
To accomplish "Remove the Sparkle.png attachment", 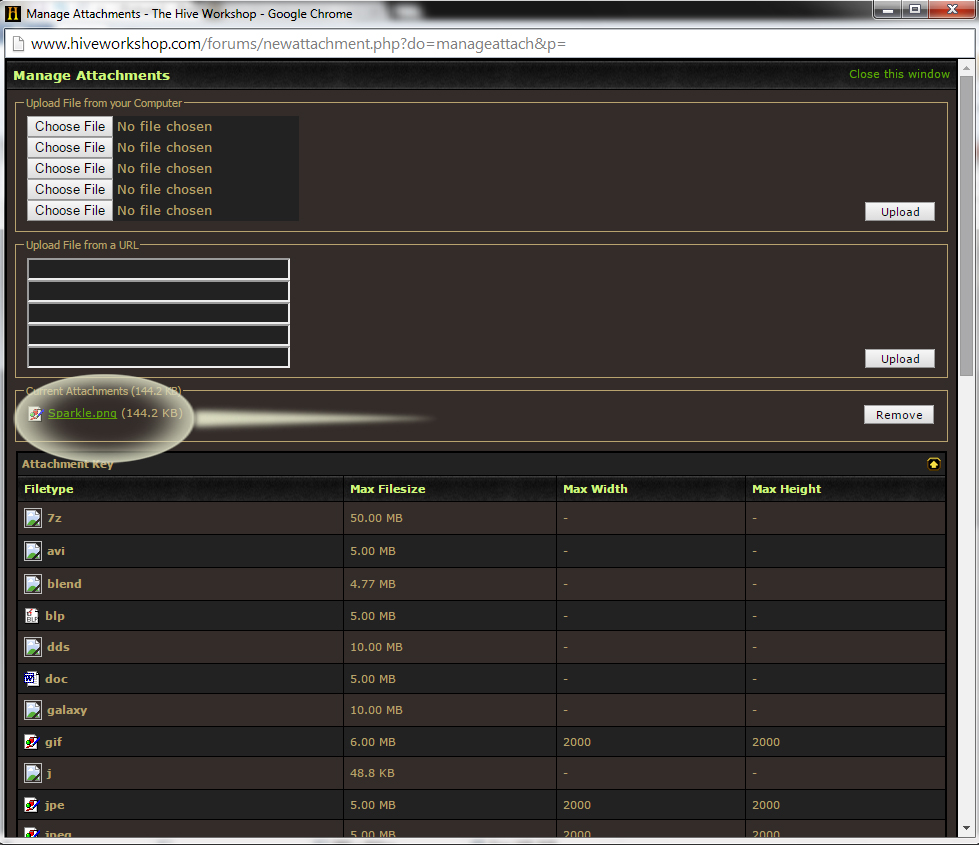I will pos(899,415).
